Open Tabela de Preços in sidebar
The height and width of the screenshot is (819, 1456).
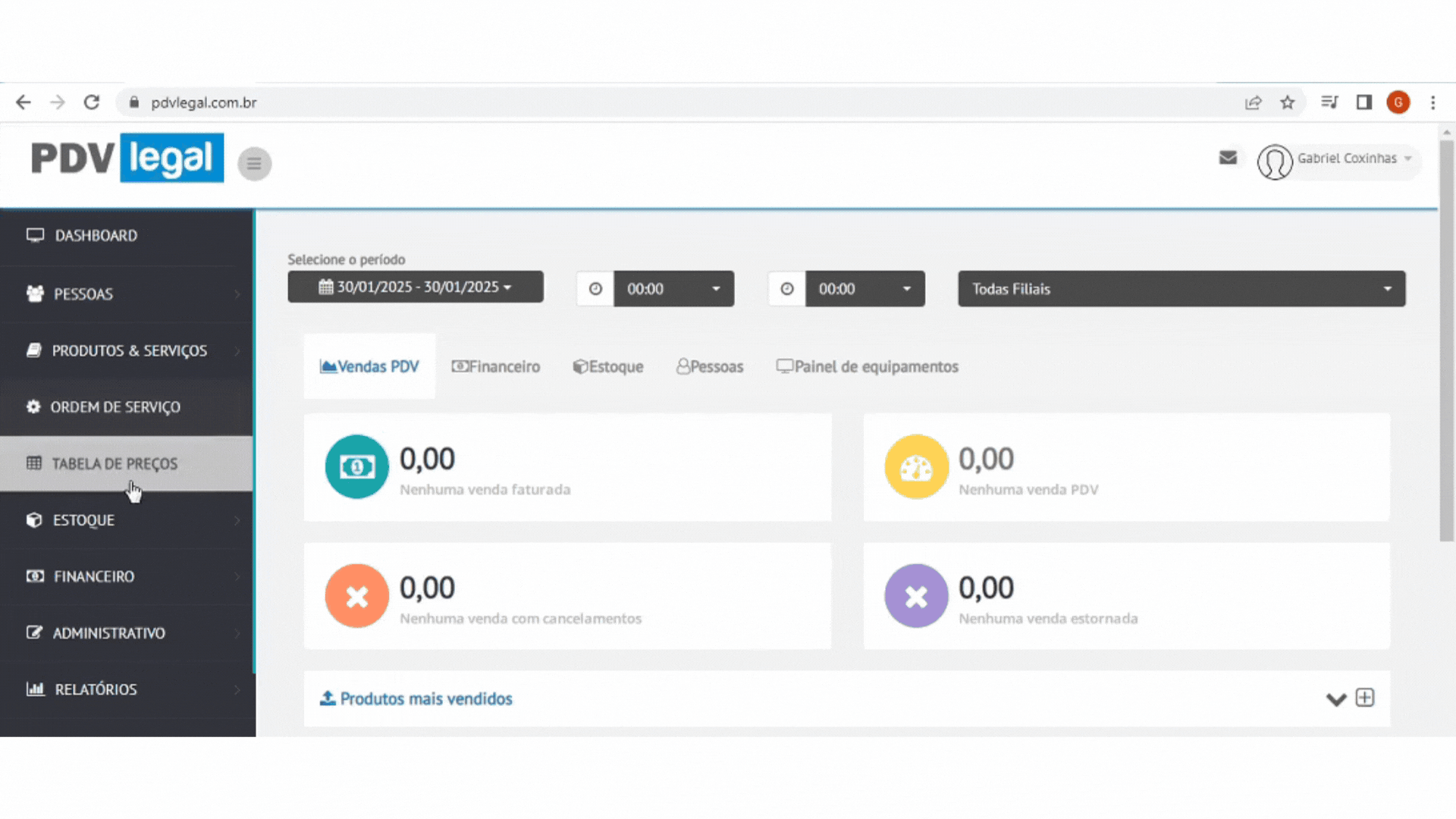tap(114, 463)
